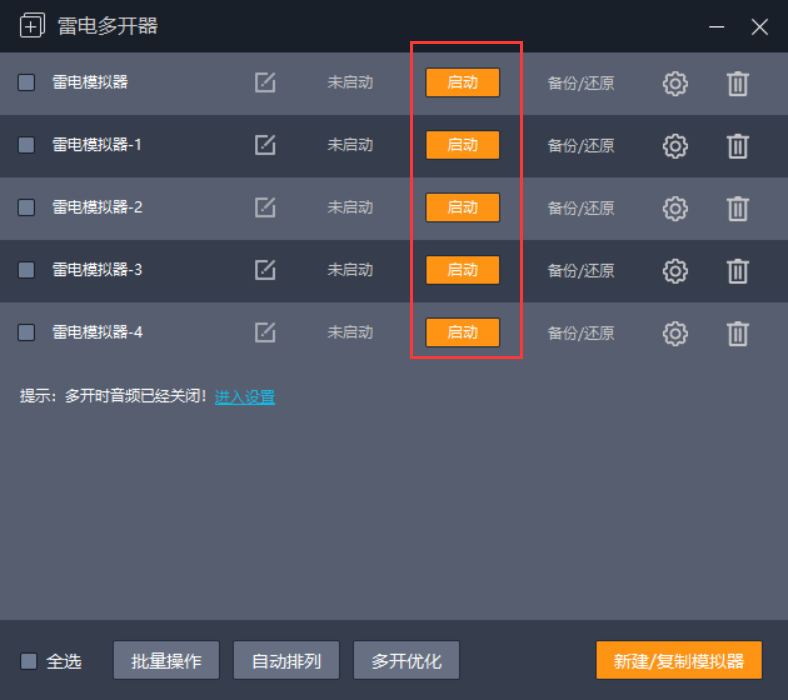Screen dimensions: 788x700
Task: Tick the checkbox for 雷电模拟器-2
Action: (x=26, y=207)
